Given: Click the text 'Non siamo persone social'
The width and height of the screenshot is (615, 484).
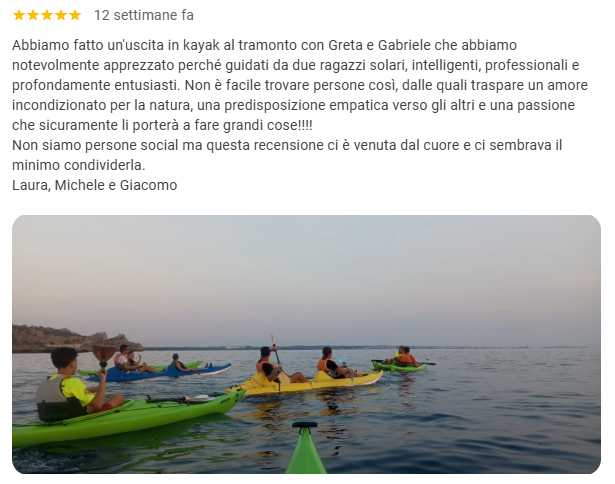Looking at the screenshot, I should pyautogui.click(x=95, y=145).
